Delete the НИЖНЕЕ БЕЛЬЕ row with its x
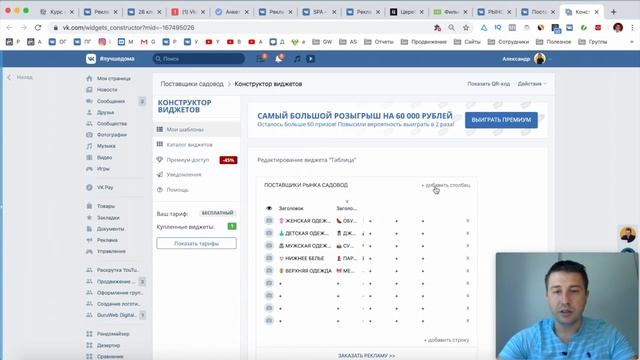Screen dimensions: 640x360 (468, 258)
